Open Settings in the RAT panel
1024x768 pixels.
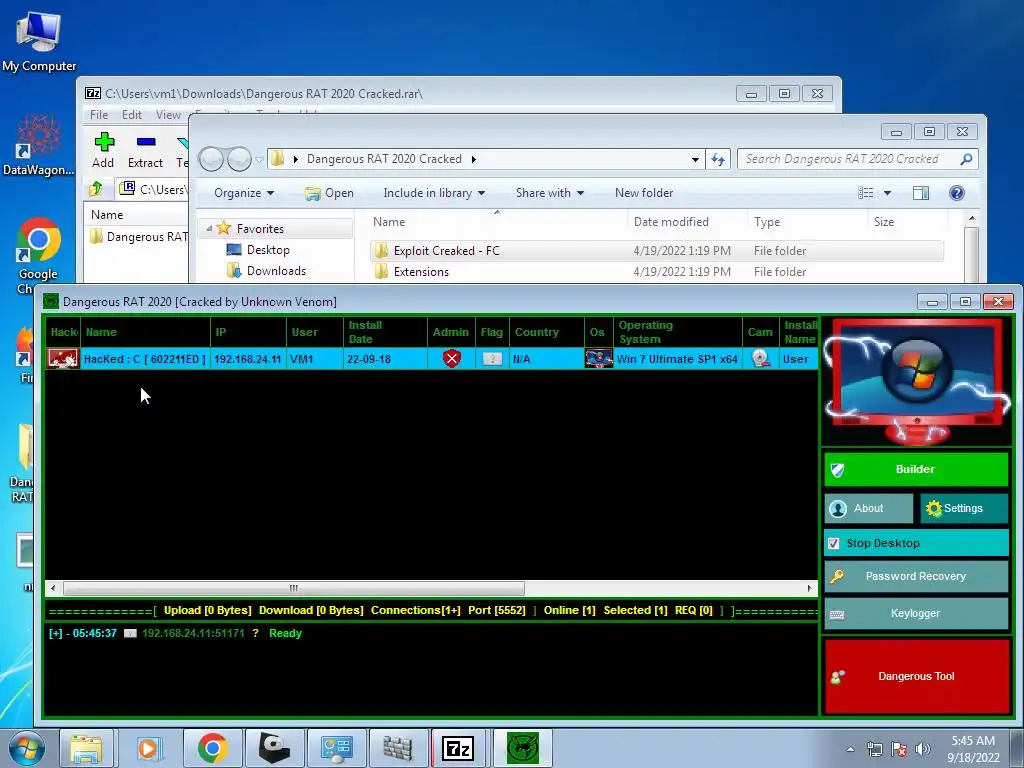964,508
